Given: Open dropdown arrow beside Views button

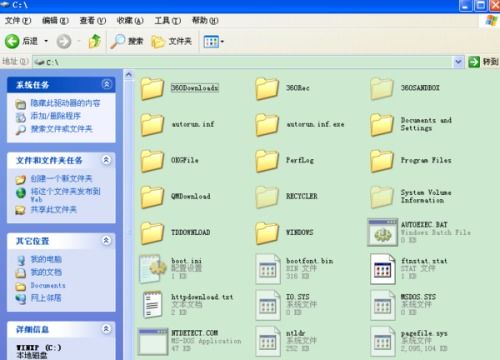Looking at the screenshot, I should pos(222,42).
